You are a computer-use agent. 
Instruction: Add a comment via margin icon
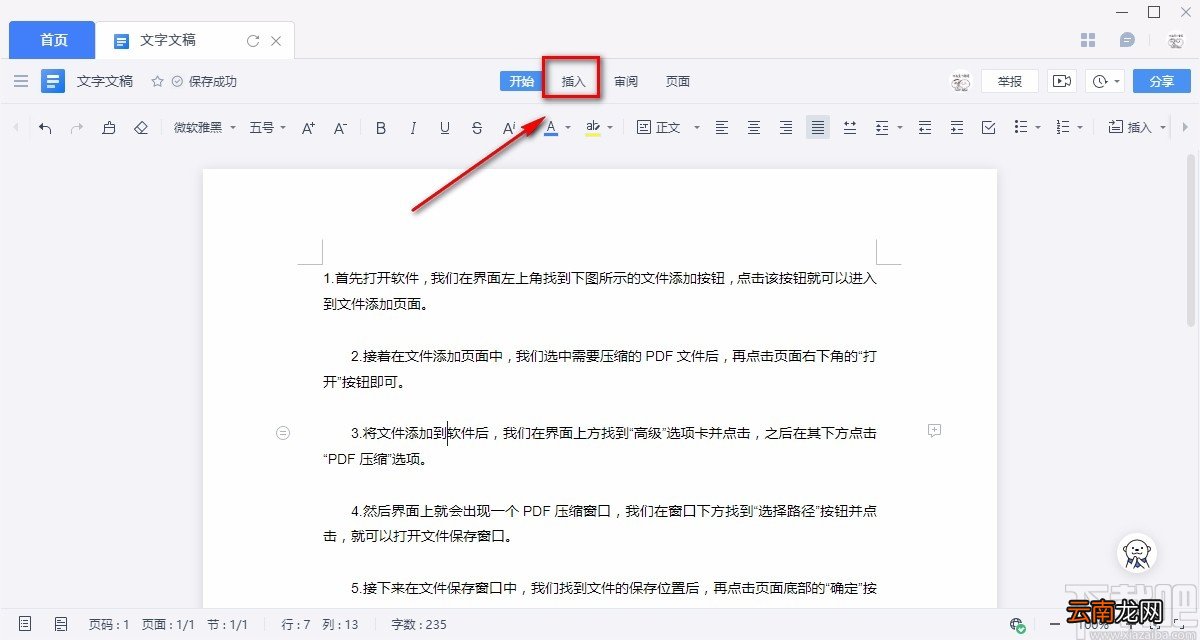[x=935, y=430]
